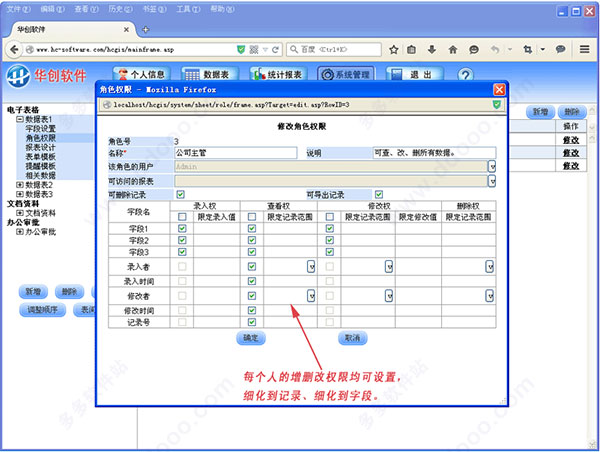This screenshot has width=600, height=452.
Task: Toggle the 可导出记录 checkbox
Action: [x=379, y=194]
